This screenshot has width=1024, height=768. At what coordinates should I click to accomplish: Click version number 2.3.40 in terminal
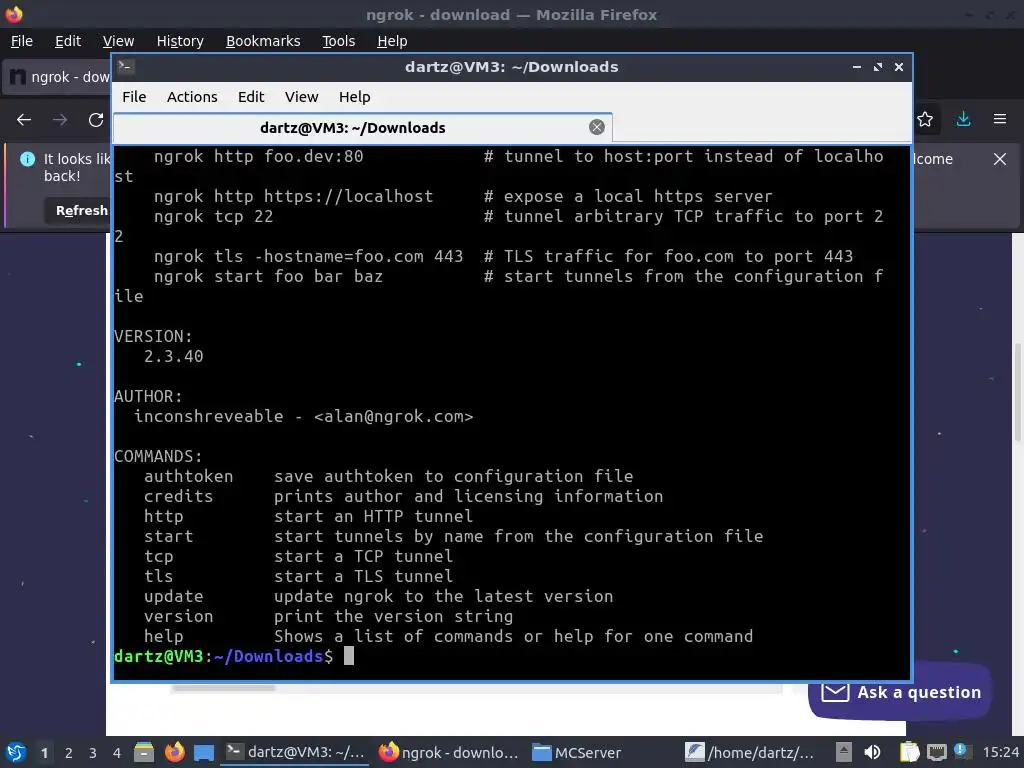click(174, 357)
